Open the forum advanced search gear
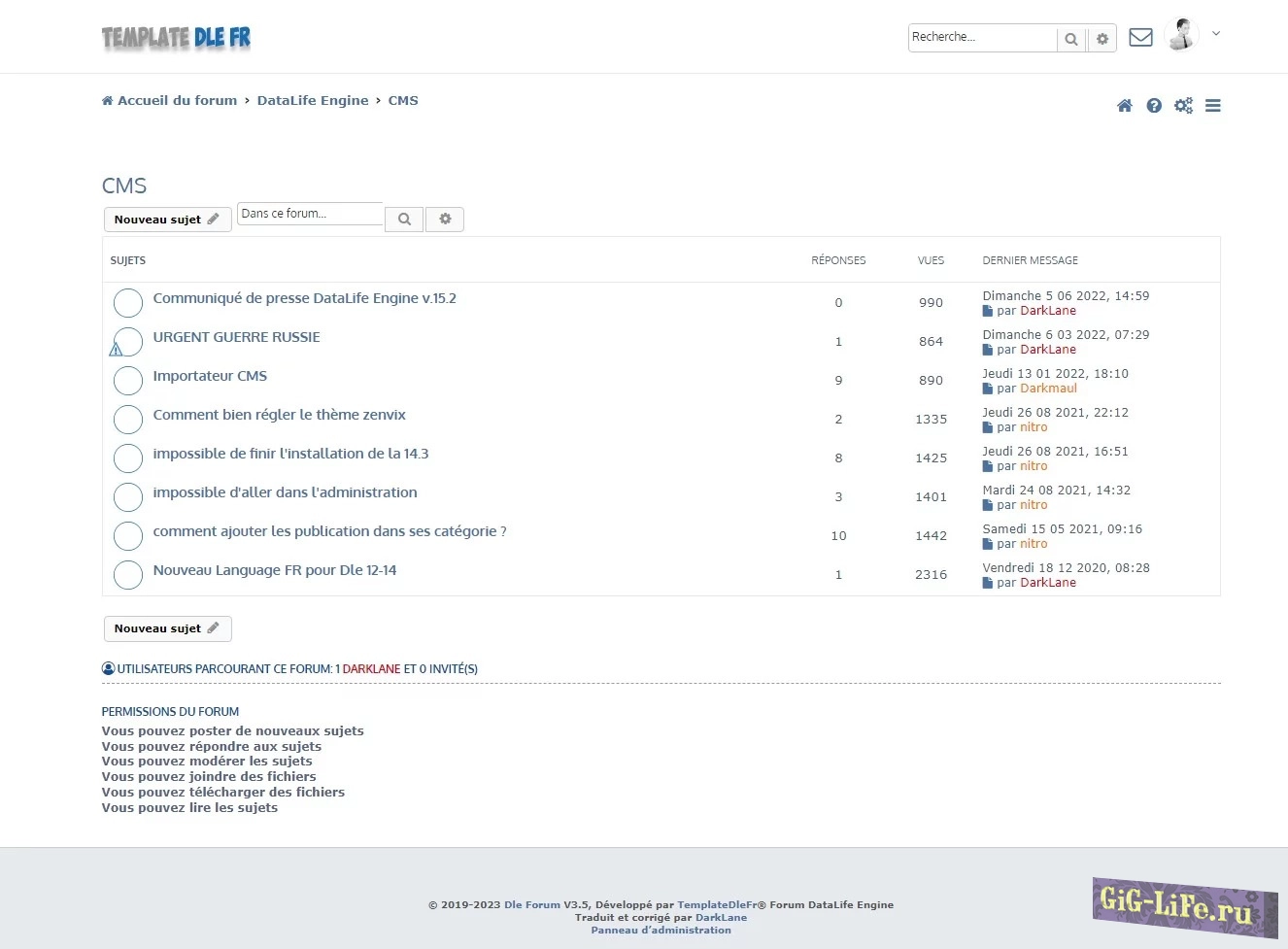 (445, 220)
